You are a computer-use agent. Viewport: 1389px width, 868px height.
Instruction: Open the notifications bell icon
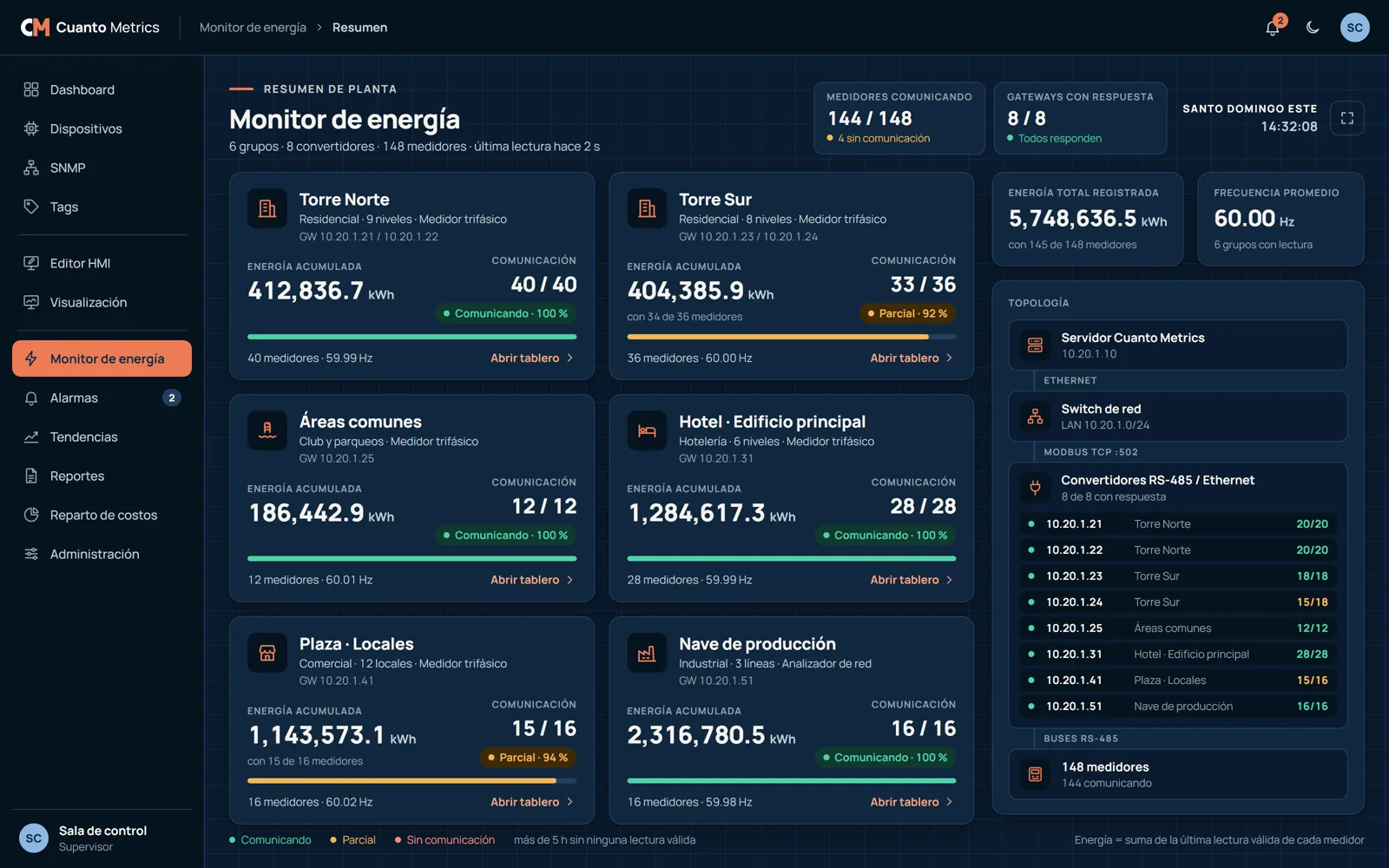(1272, 28)
